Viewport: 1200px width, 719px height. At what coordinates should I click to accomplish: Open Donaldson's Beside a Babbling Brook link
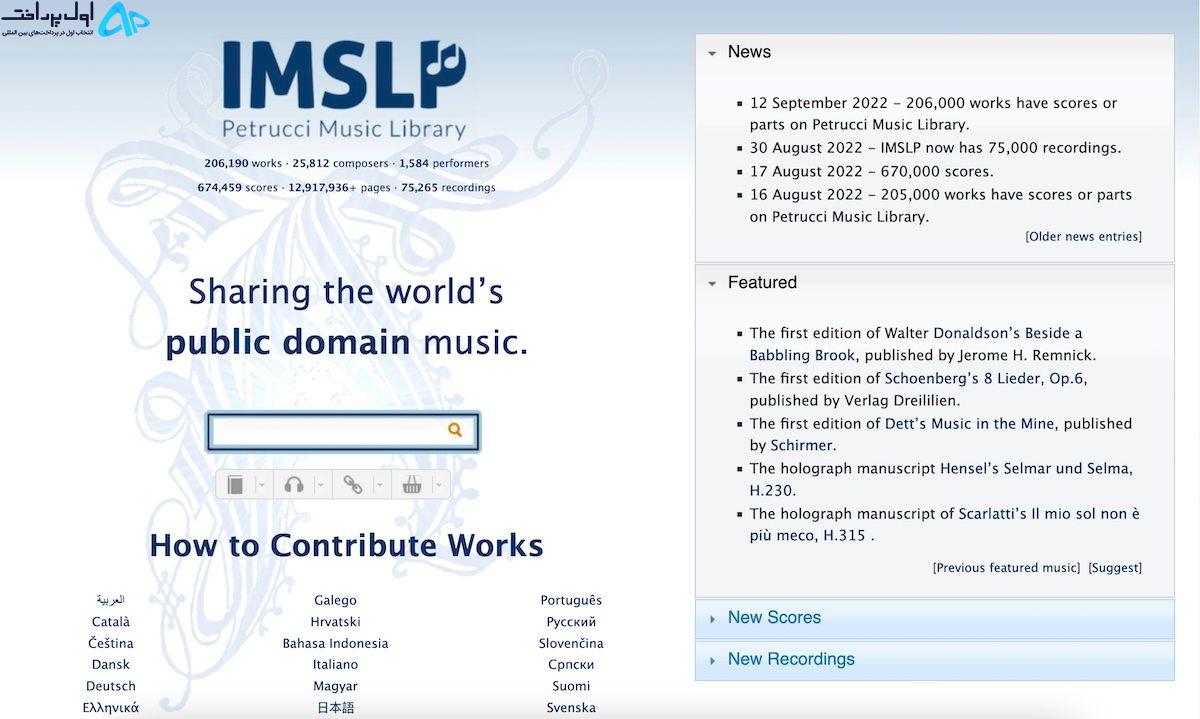tap(917, 344)
